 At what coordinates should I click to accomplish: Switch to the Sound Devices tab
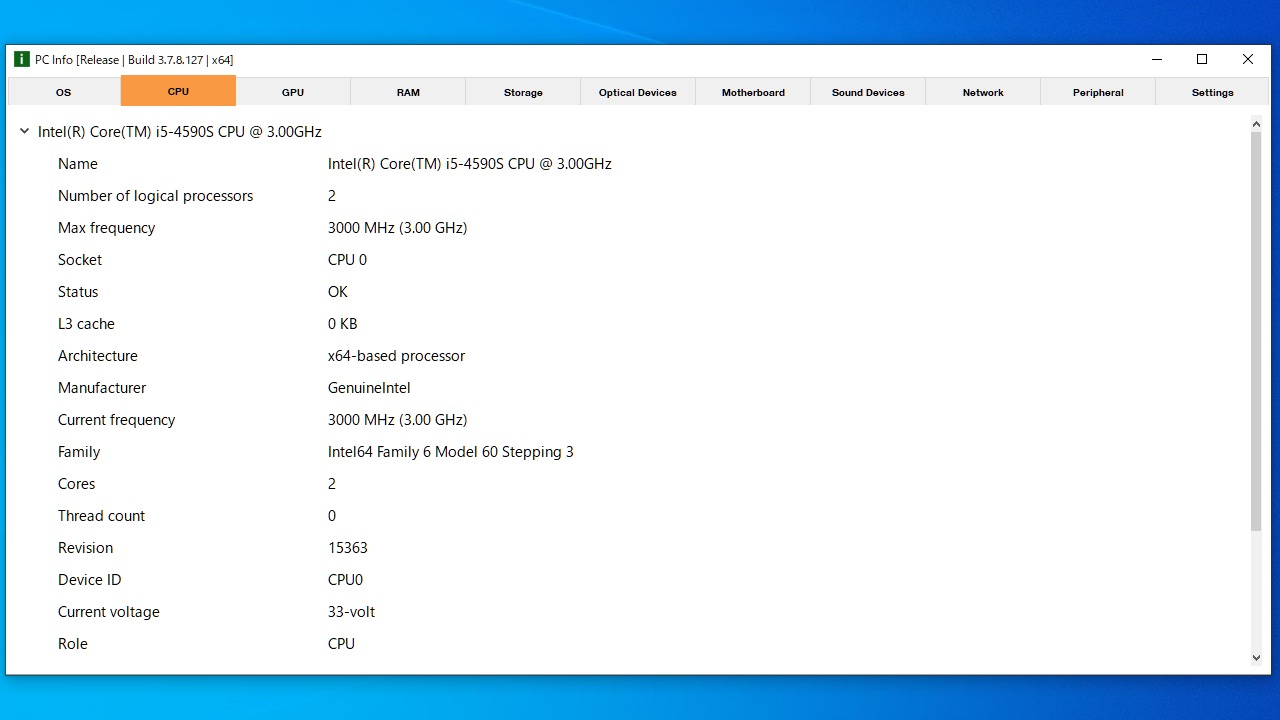click(868, 92)
